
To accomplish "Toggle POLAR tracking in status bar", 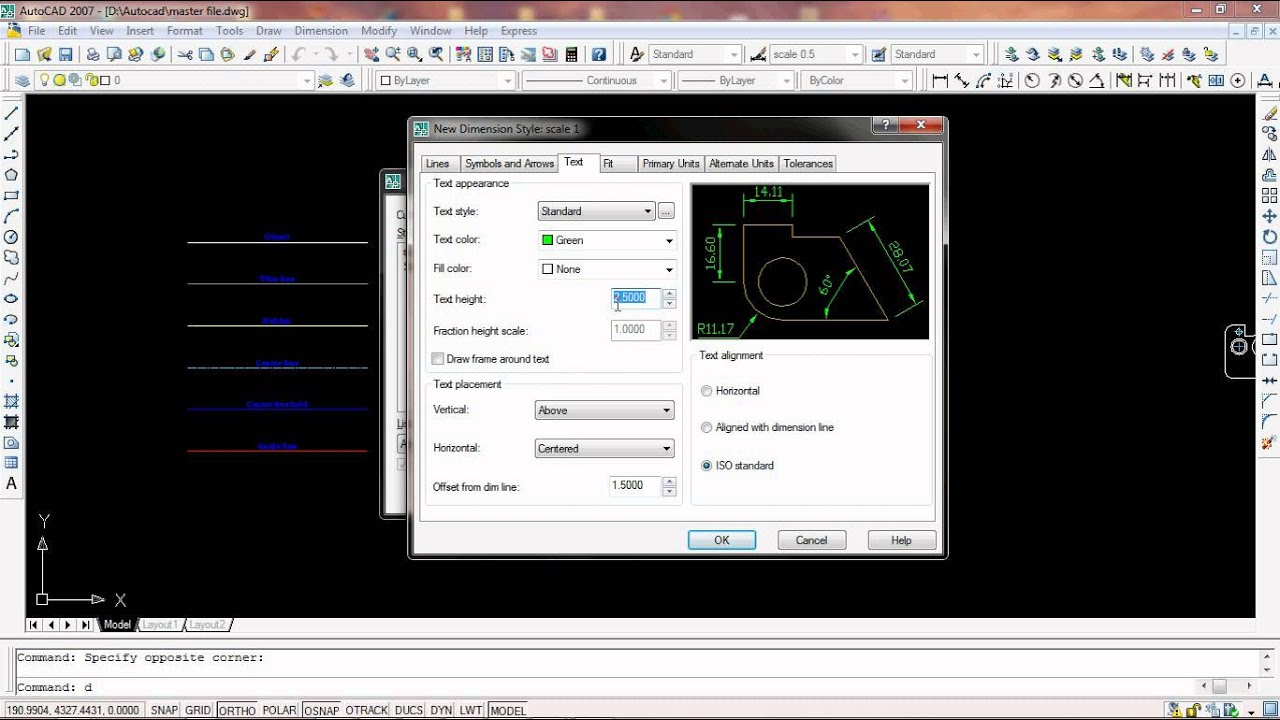I will click(279, 710).
